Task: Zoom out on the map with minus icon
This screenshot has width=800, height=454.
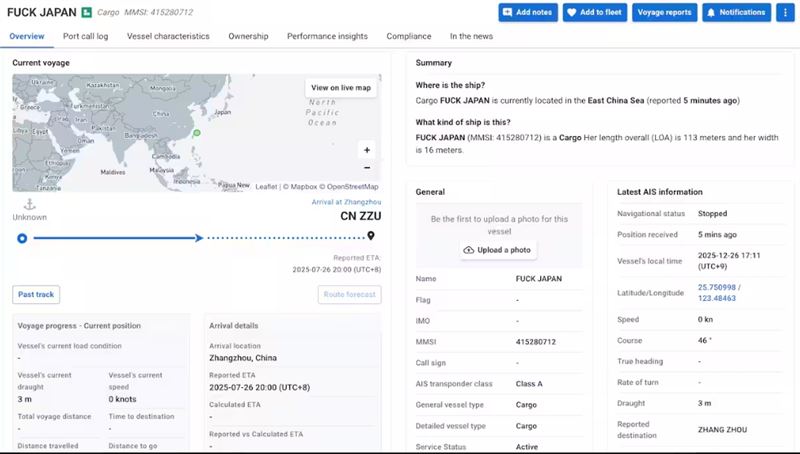Action: coord(367,168)
